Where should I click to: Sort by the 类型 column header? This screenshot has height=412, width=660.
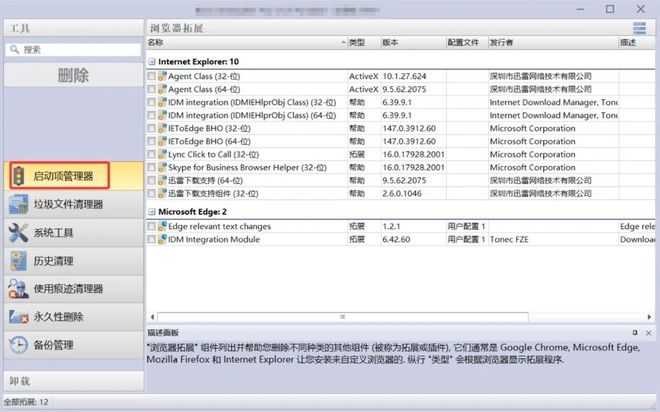364,43
